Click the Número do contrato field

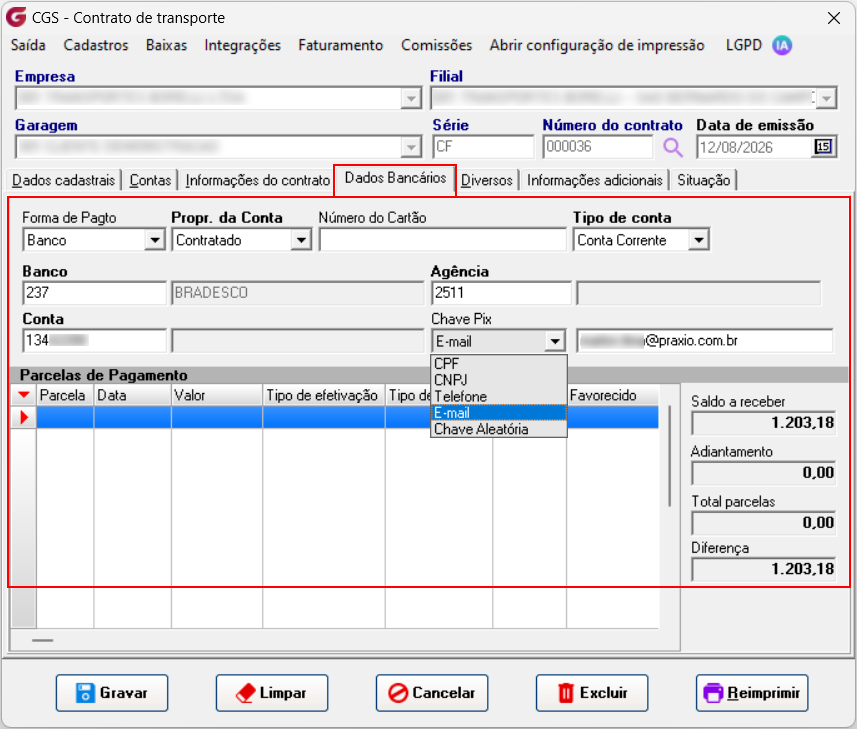coord(598,147)
